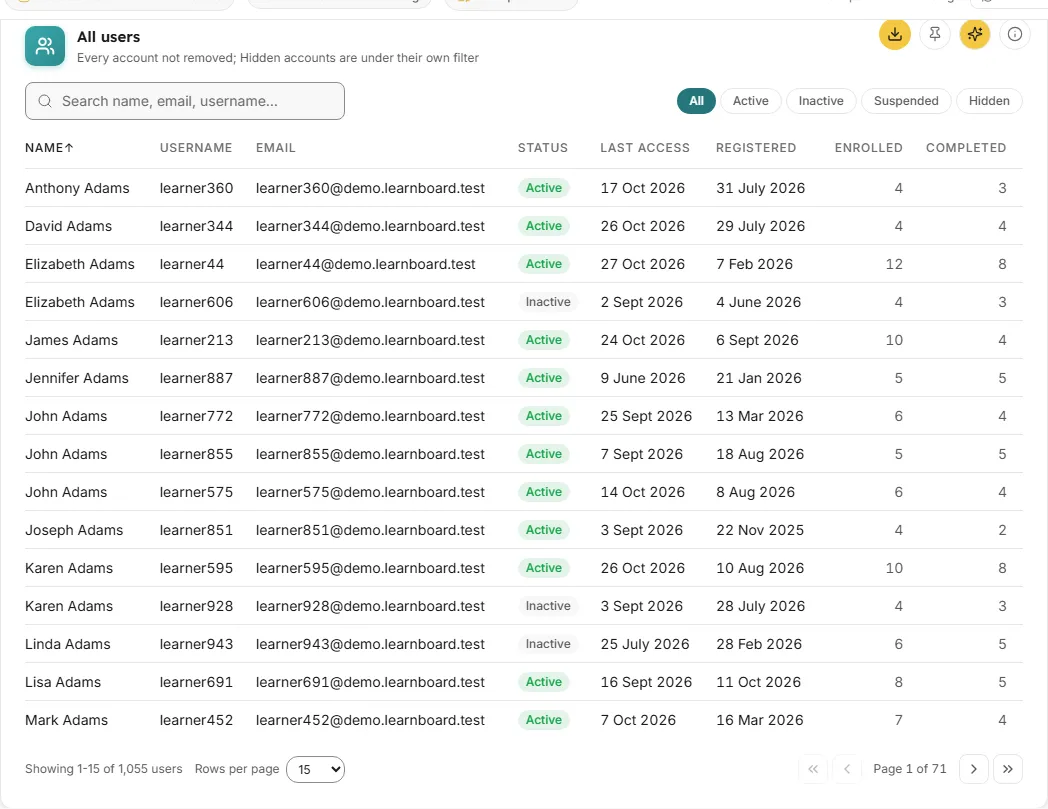Show panel info via the info icon

pos(1015,34)
